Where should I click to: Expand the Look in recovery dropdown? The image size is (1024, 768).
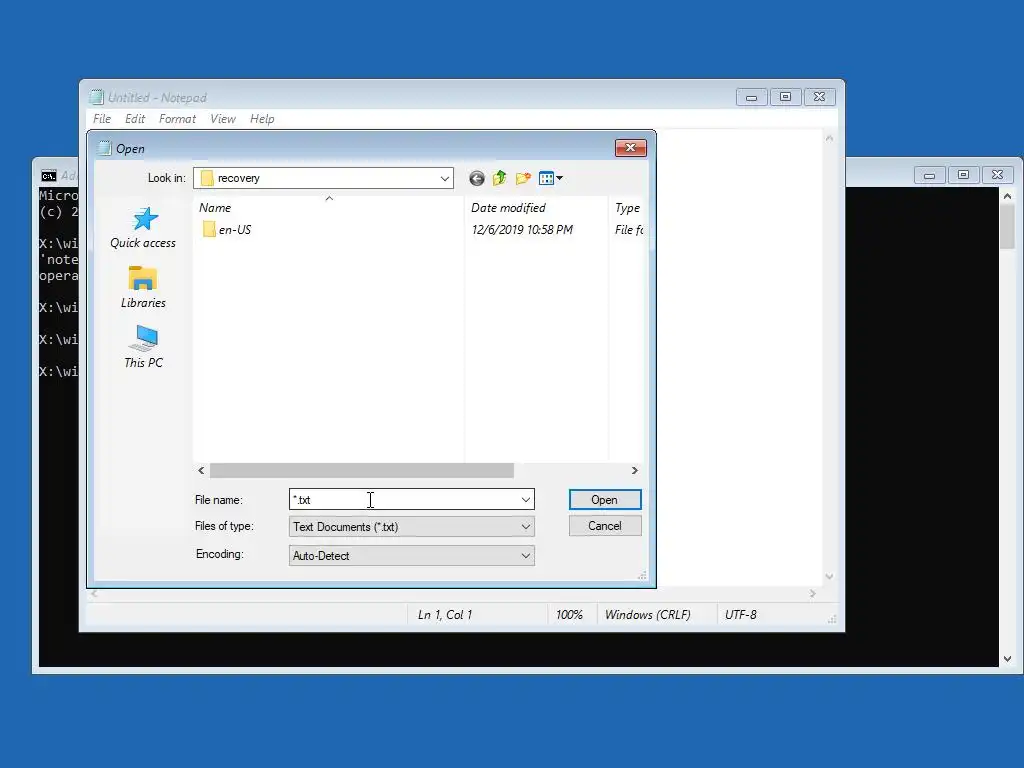[x=445, y=178]
